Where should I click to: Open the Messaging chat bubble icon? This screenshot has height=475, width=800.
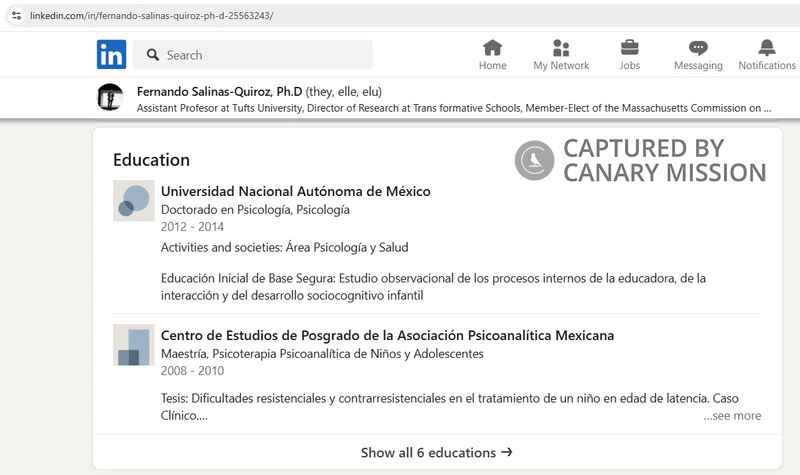(x=698, y=48)
